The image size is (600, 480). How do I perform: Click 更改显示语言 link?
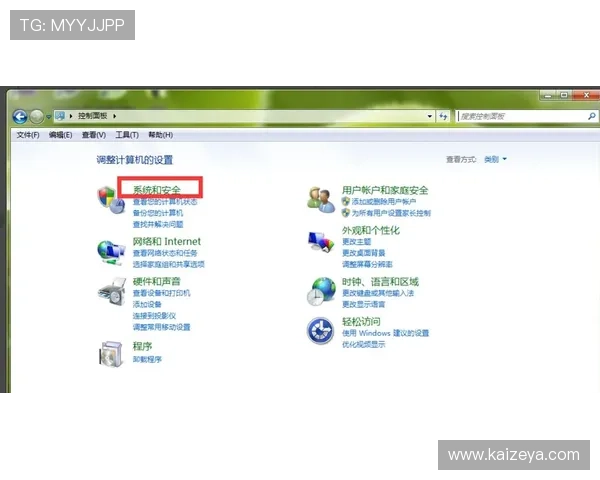(364, 304)
